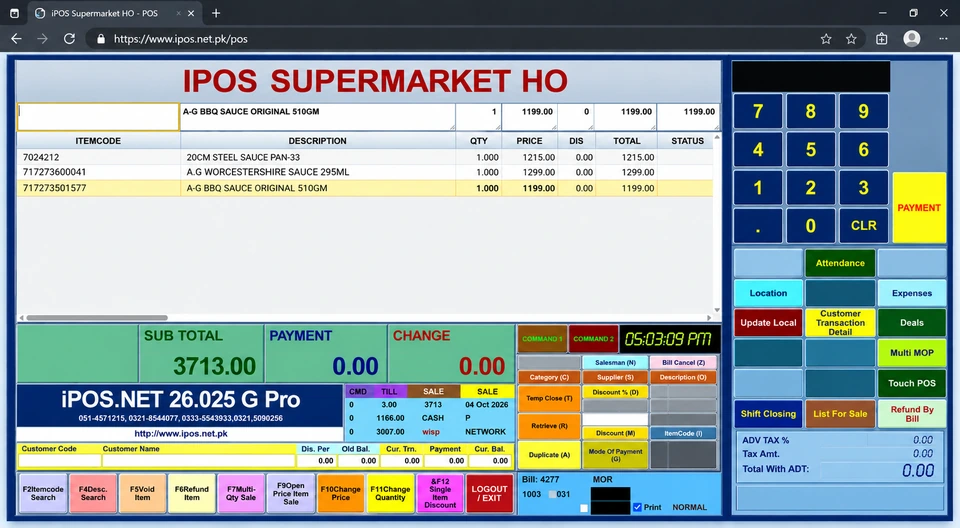Image resolution: width=960 pixels, height=528 pixels.
Task: Click the Customer Name input field
Action: [x=199, y=461]
